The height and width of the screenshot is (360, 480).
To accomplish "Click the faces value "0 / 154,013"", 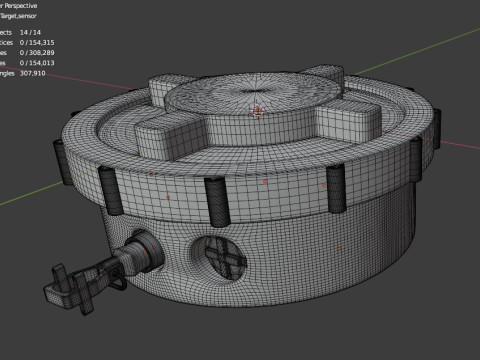I will pos(37,63).
